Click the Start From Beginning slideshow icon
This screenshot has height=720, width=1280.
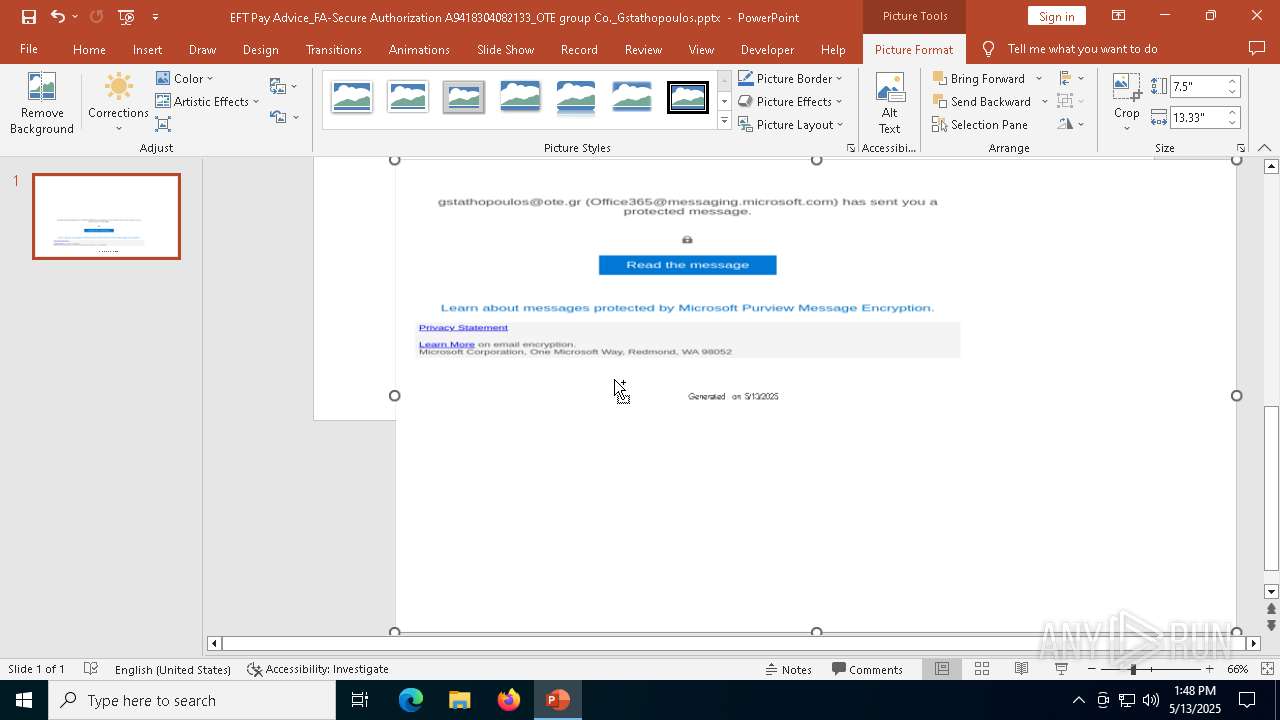(126, 17)
